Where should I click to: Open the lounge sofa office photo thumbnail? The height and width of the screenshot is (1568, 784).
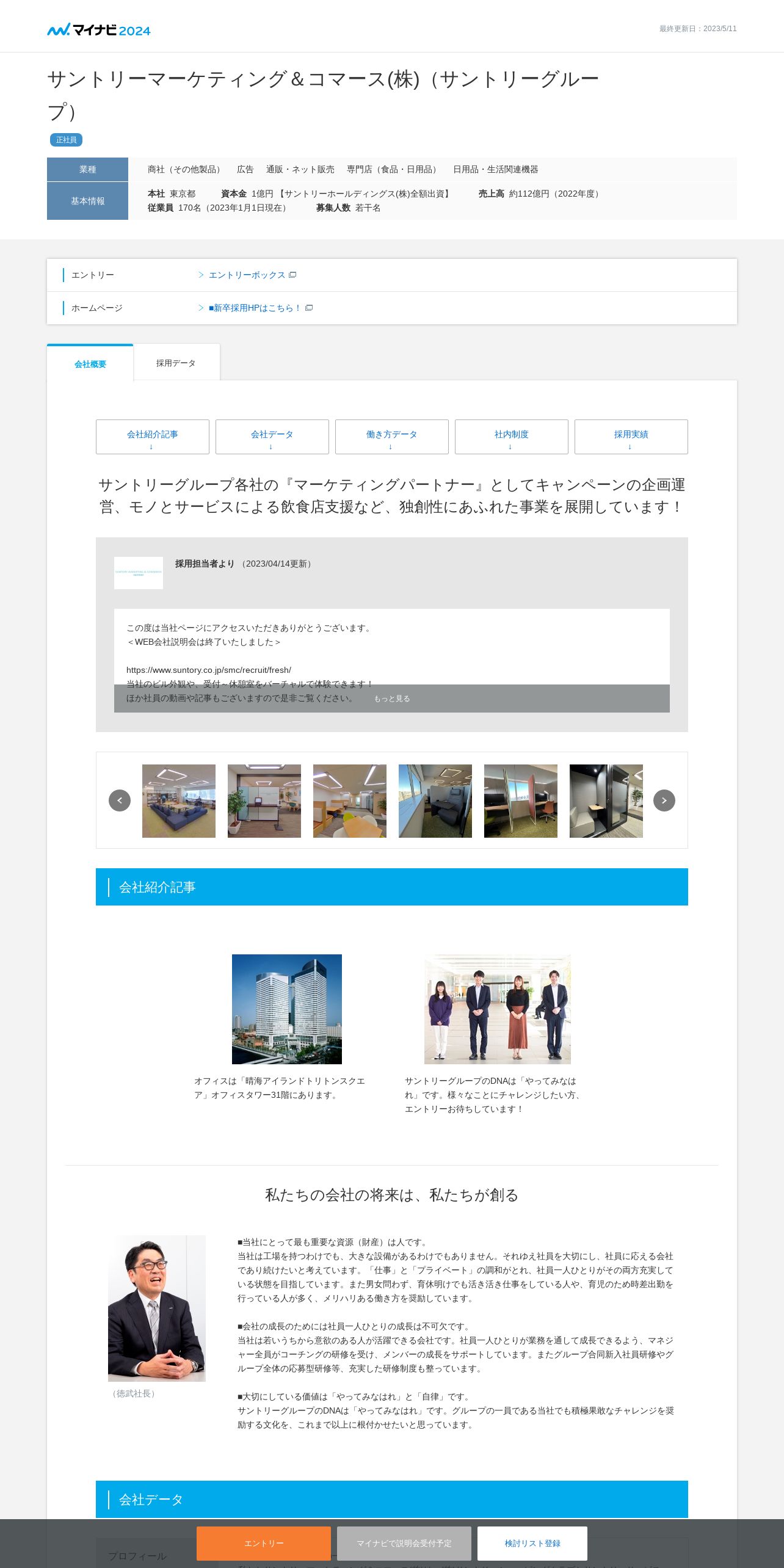179,801
